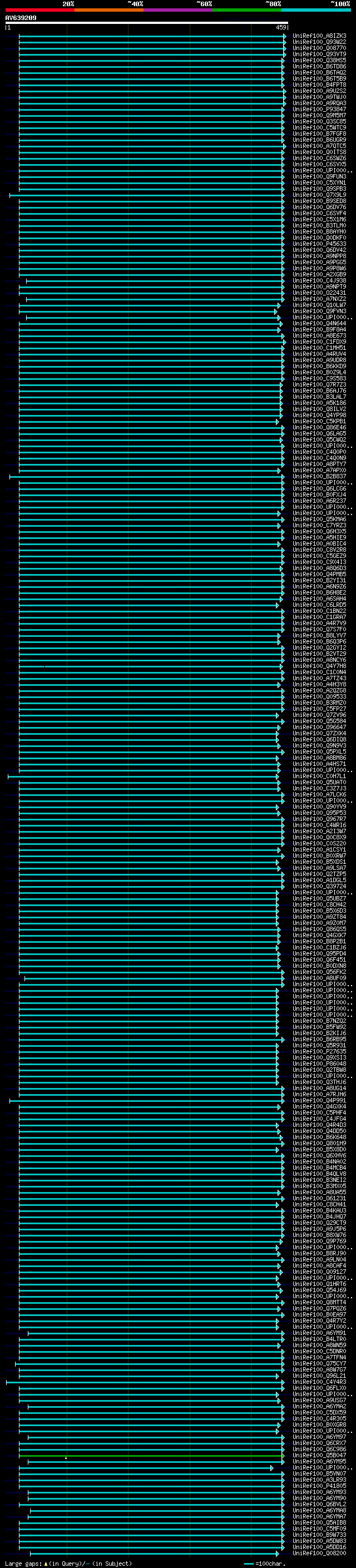Screen dimensions: 356x1568
Task: Click label UniRef100_Q75CY7
Action: [x=319, y=1363]
